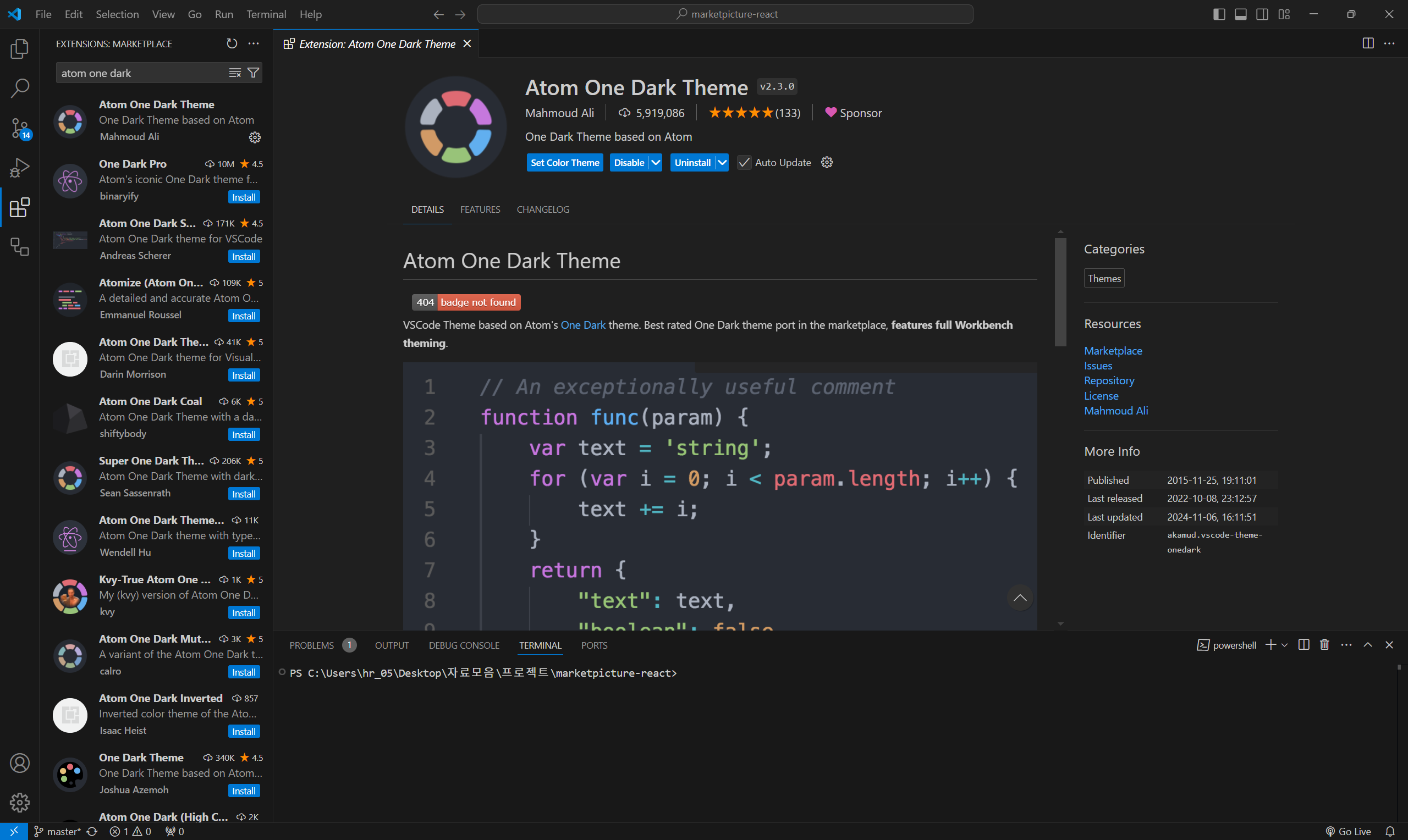Open the Remote Explorer activity icon

20,247
